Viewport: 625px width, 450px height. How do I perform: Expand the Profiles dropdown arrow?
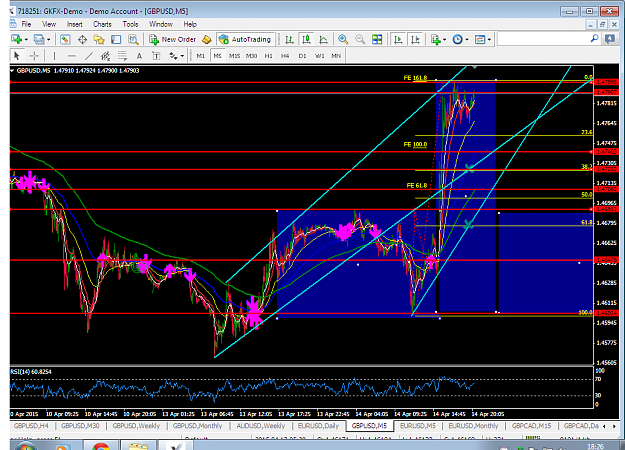(x=49, y=39)
